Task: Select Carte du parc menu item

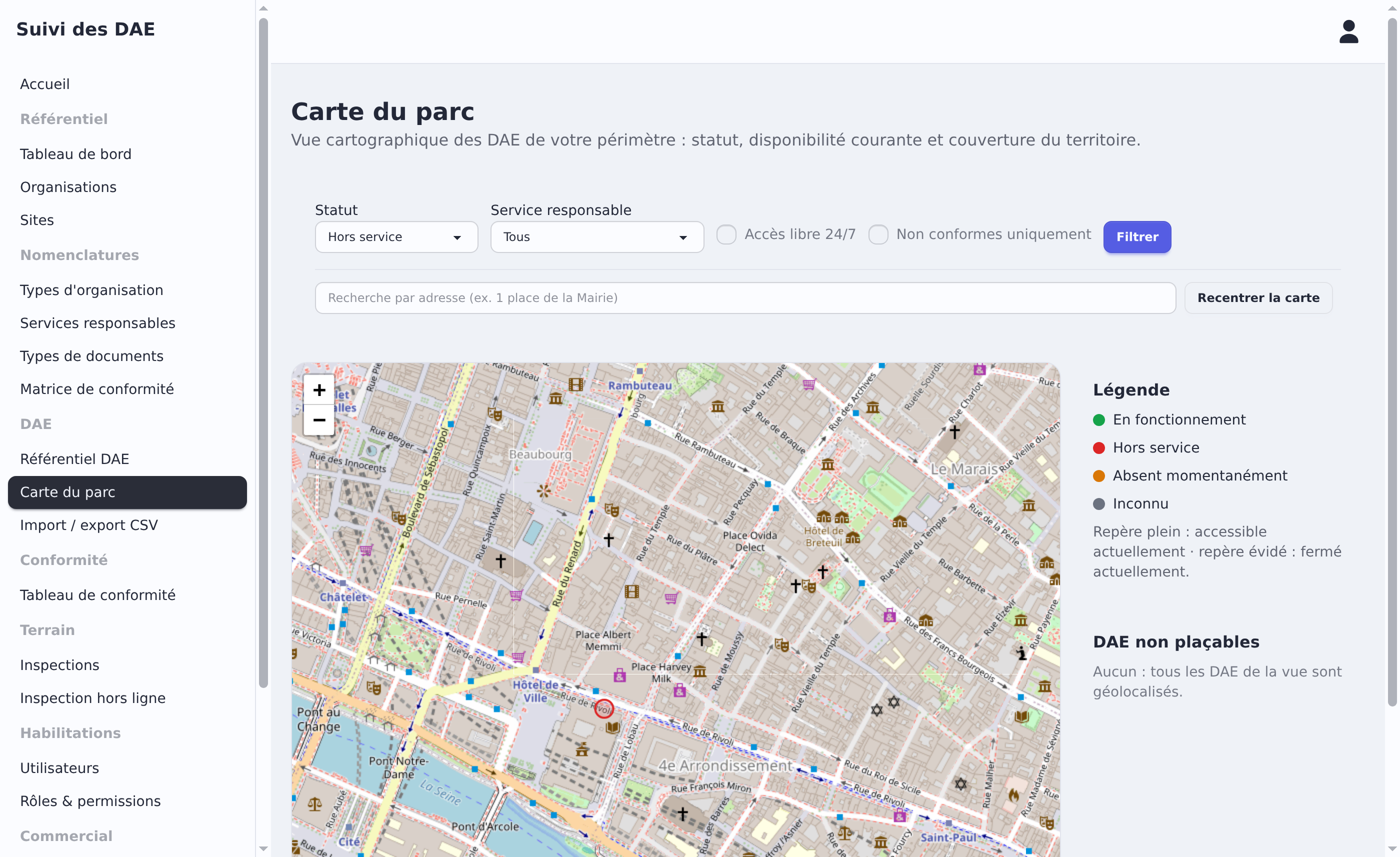Action: click(x=127, y=492)
